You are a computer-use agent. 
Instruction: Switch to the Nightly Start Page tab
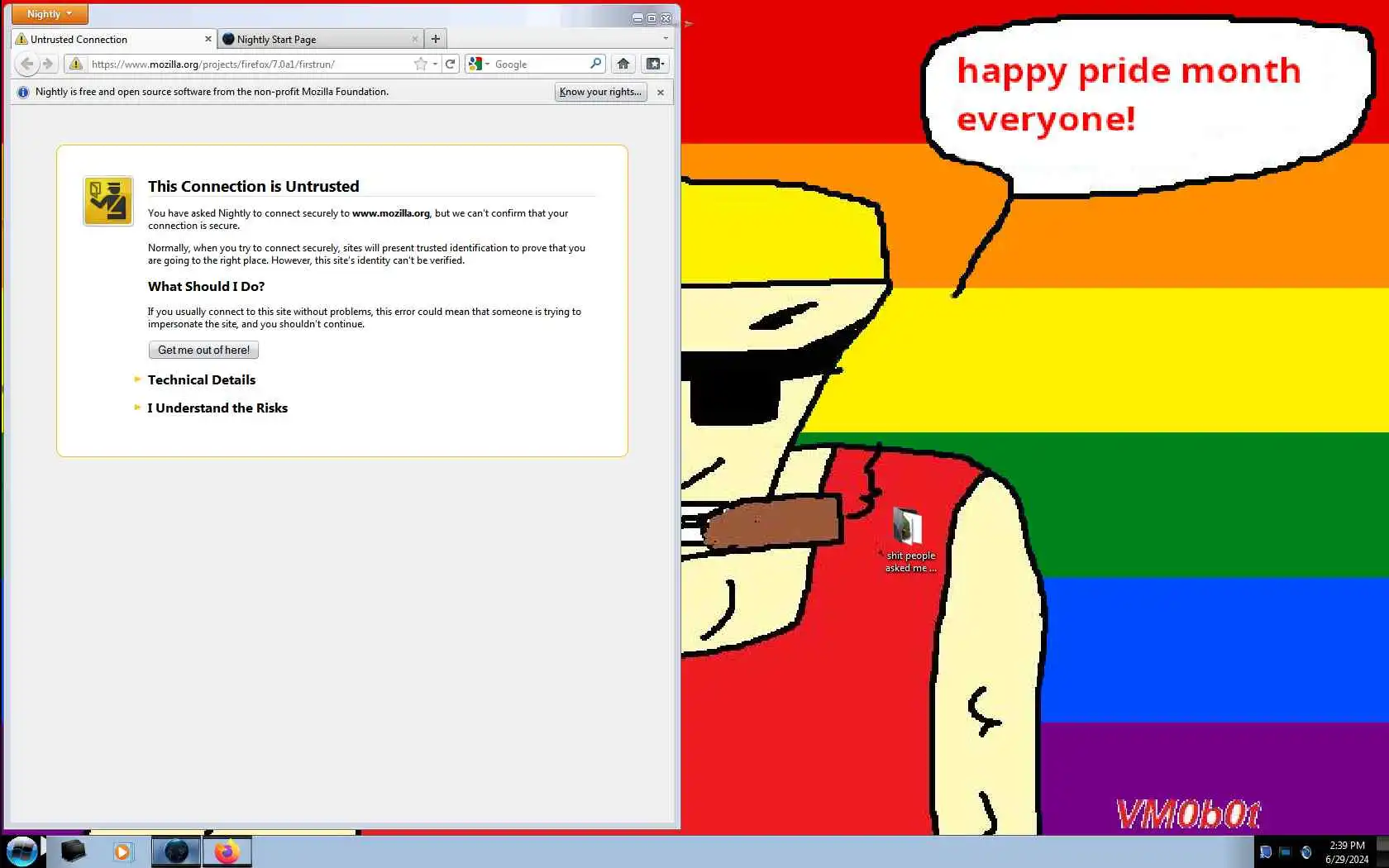320,39
